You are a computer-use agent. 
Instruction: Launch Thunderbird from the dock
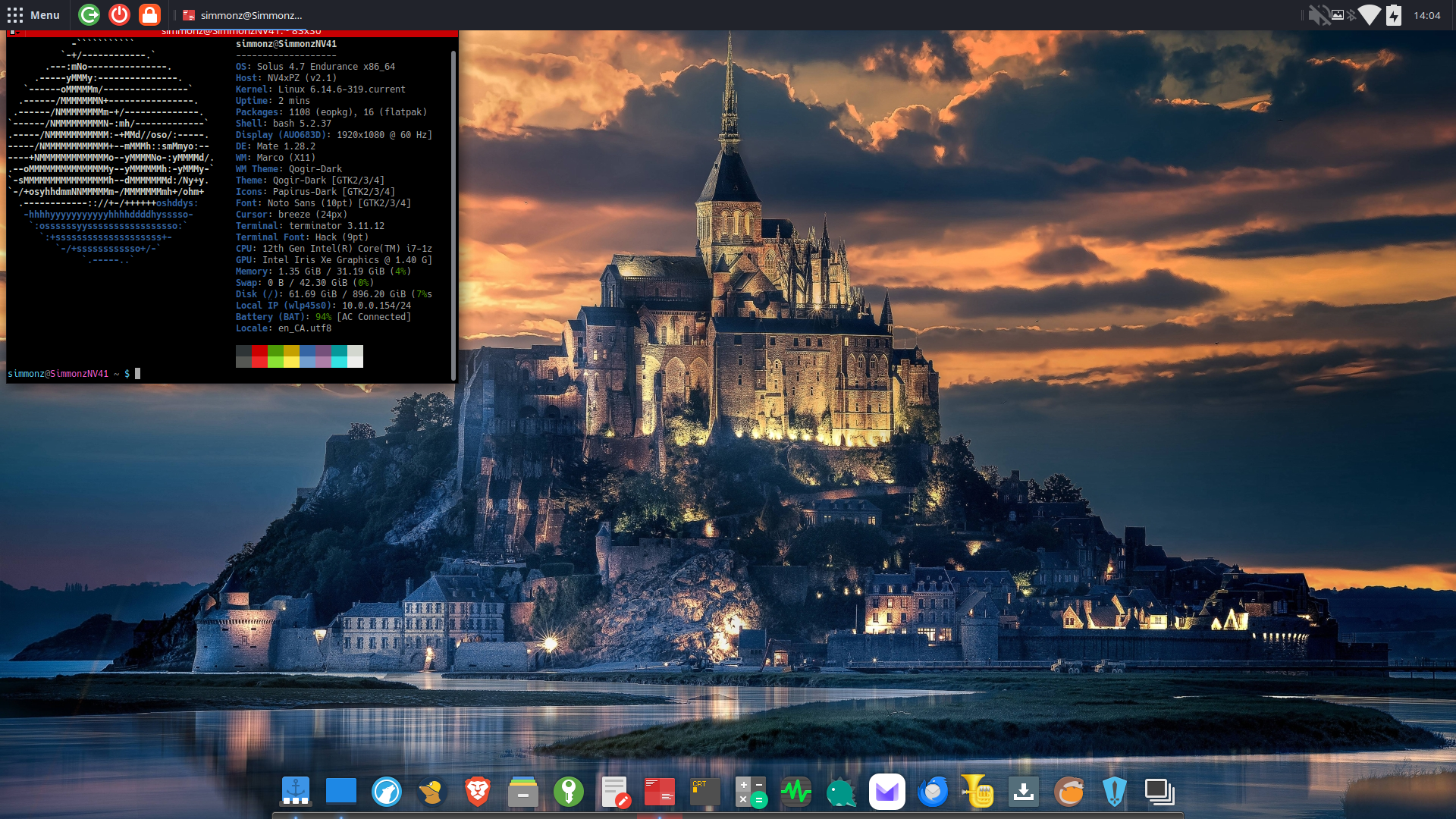click(x=933, y=792)
